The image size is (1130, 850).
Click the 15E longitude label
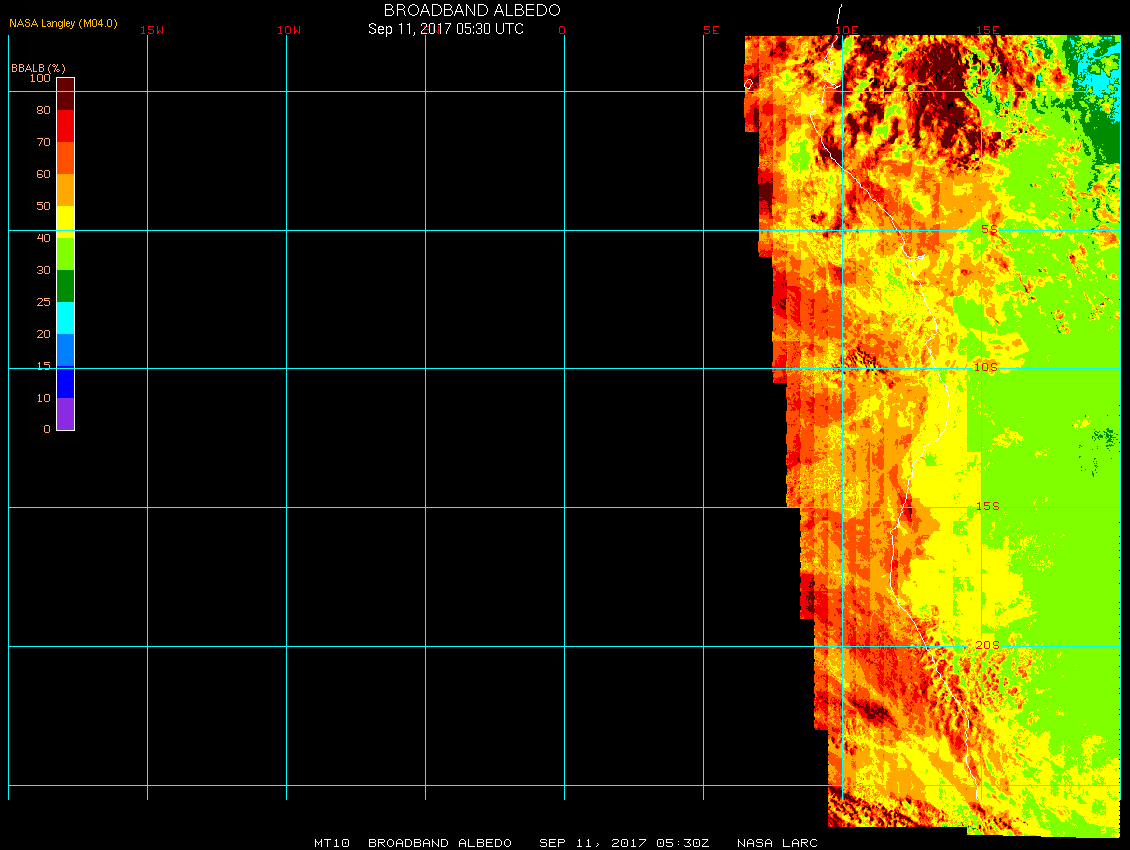coord(988,30)
